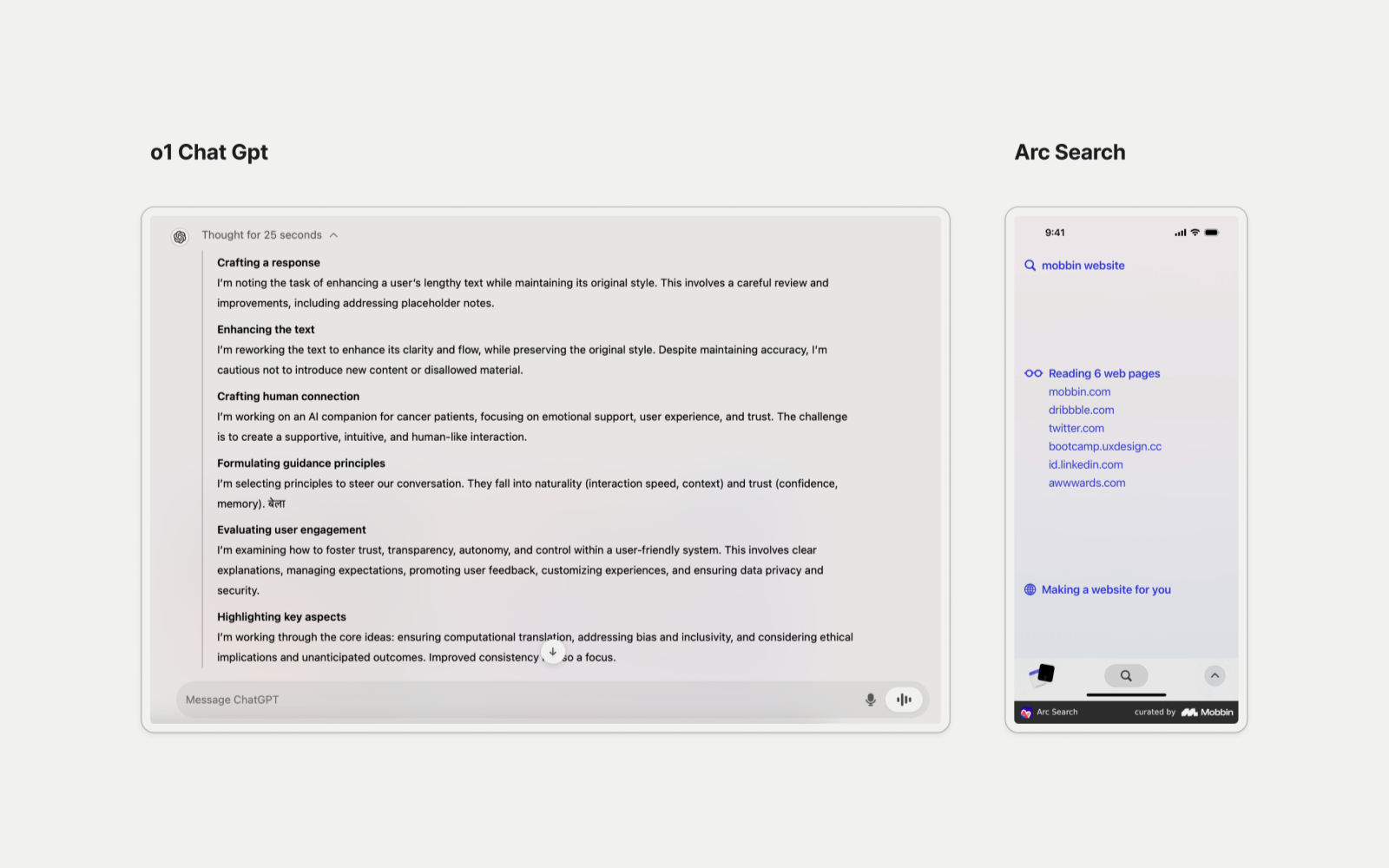Collapse the Thought for 25 seconds chevron

(334, 235)
